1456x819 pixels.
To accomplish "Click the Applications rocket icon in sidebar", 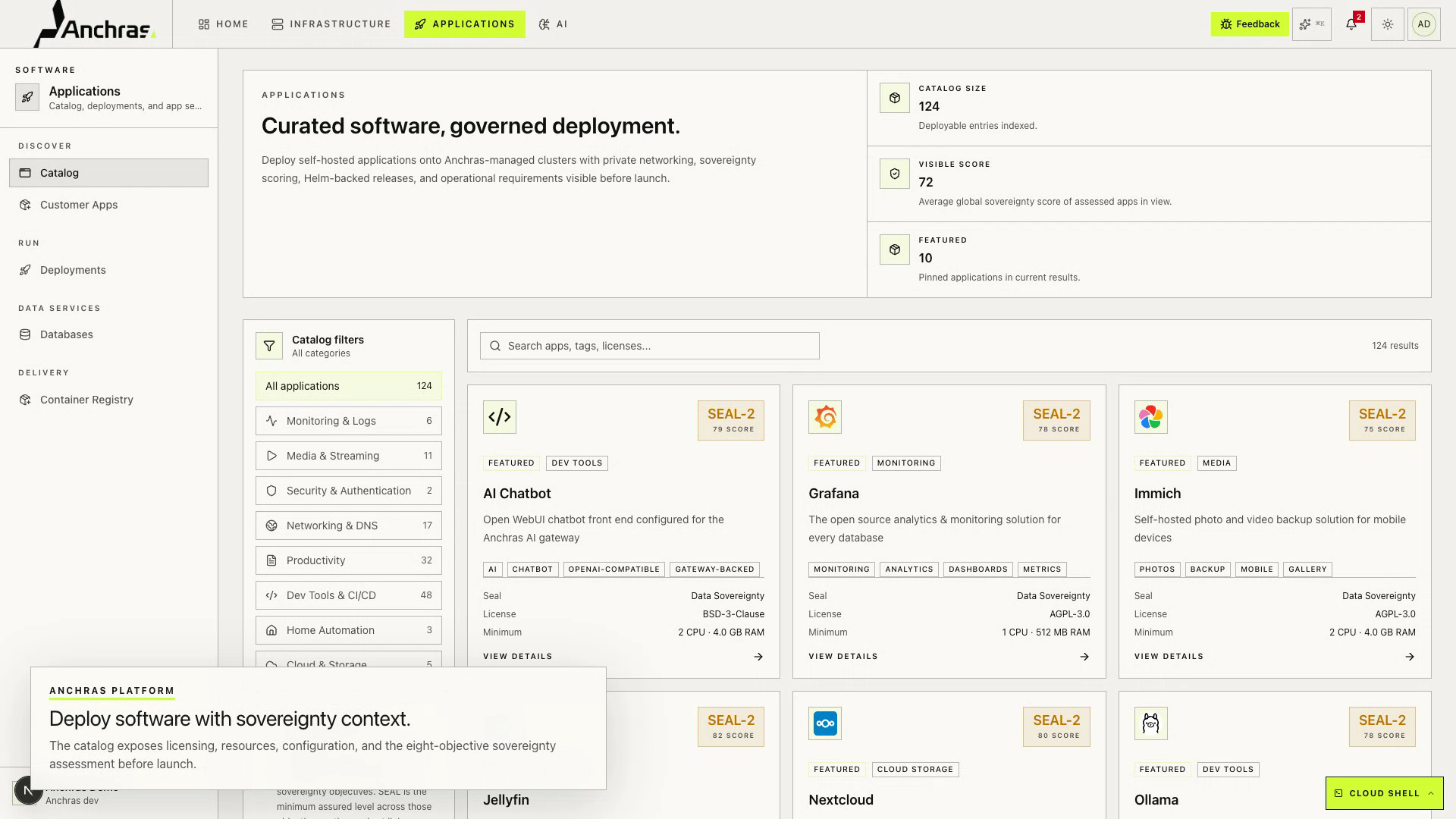I will [27, 97].
